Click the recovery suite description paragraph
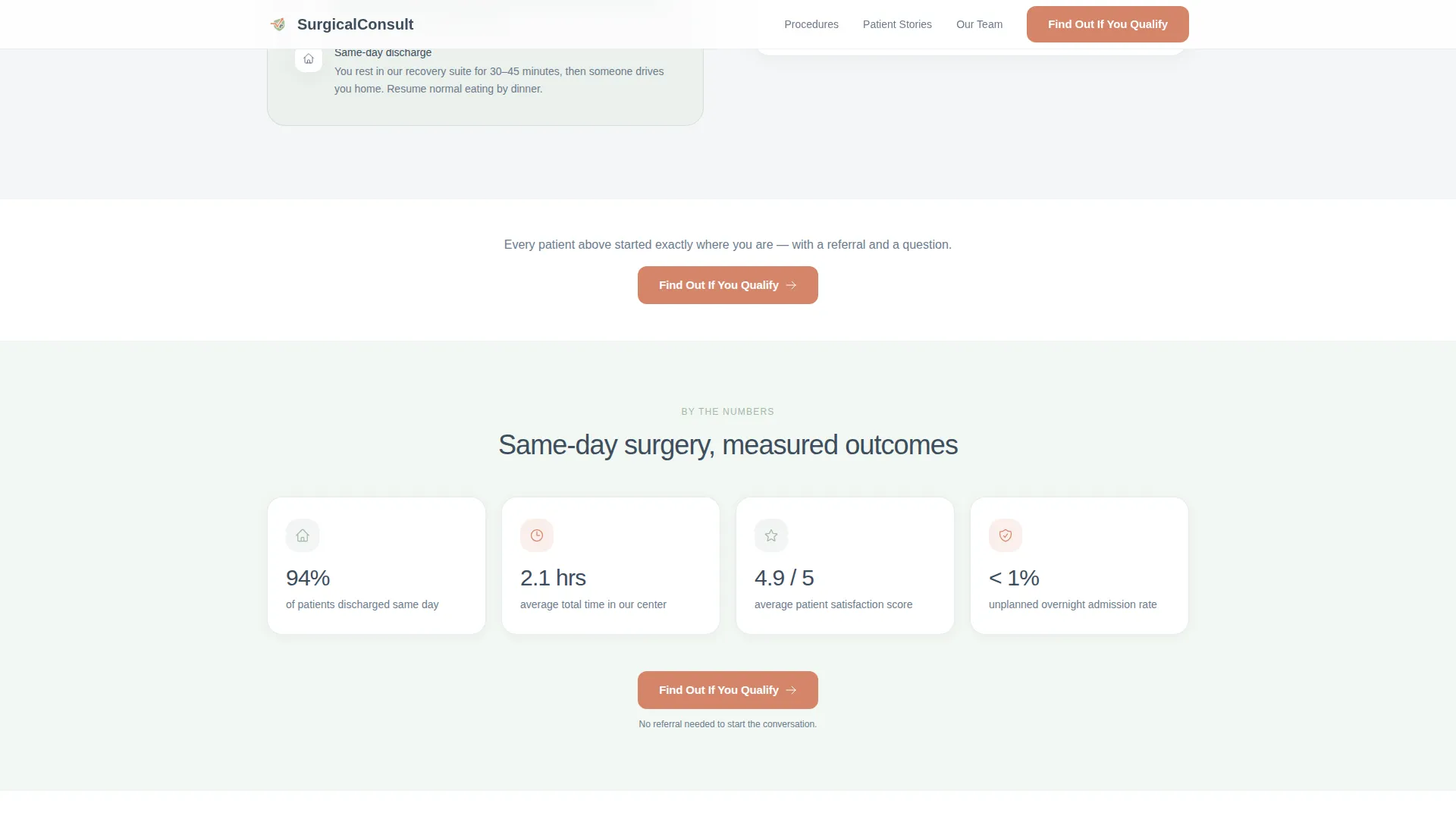The width and height of the screenshot is (1456, 819). (x=499, y=80)
